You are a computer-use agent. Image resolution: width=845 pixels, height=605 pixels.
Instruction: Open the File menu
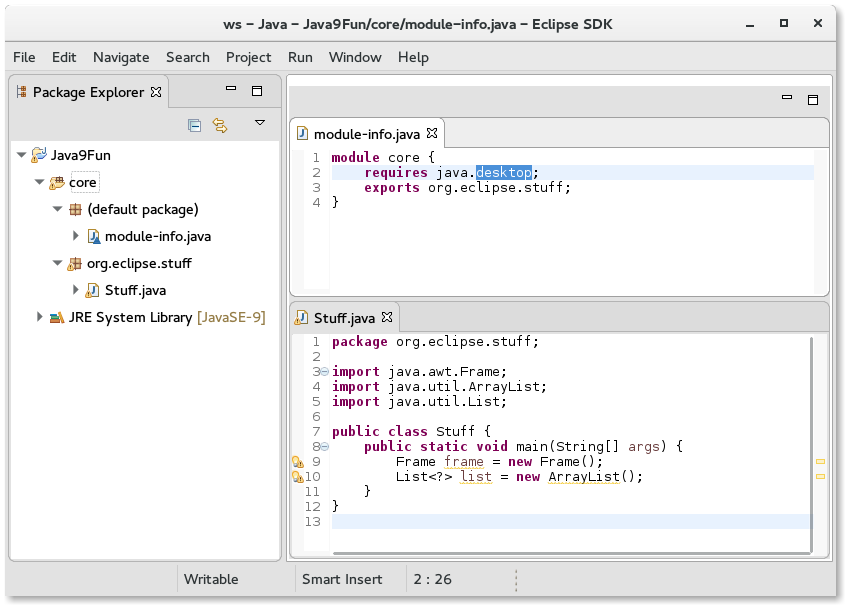click(x=24, y=57)
